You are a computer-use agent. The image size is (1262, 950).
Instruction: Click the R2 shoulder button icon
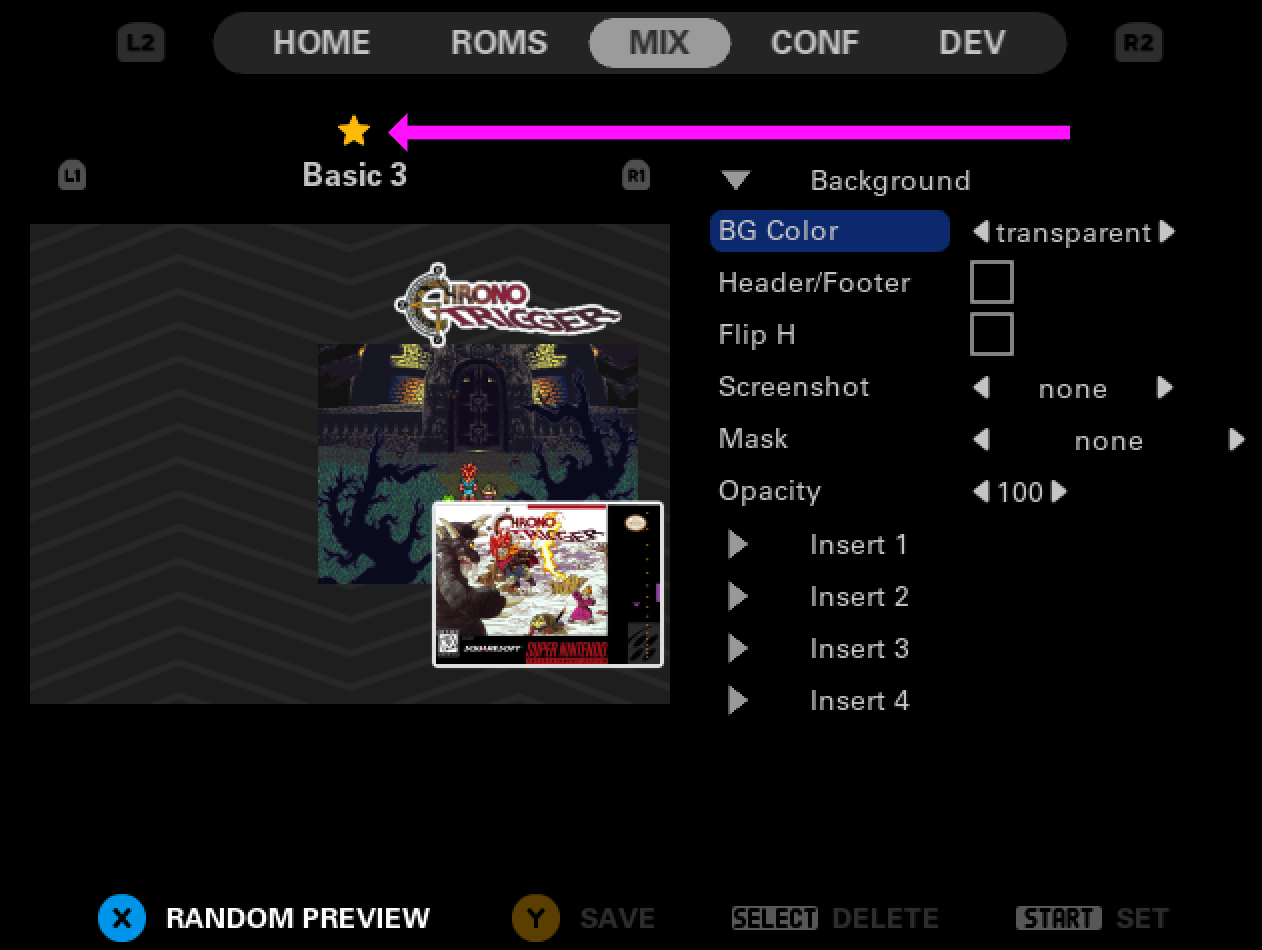pos(1138,43)
